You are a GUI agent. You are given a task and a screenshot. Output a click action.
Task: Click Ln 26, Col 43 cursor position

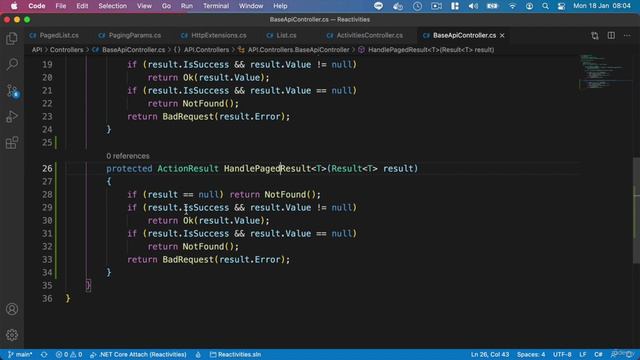490,354
